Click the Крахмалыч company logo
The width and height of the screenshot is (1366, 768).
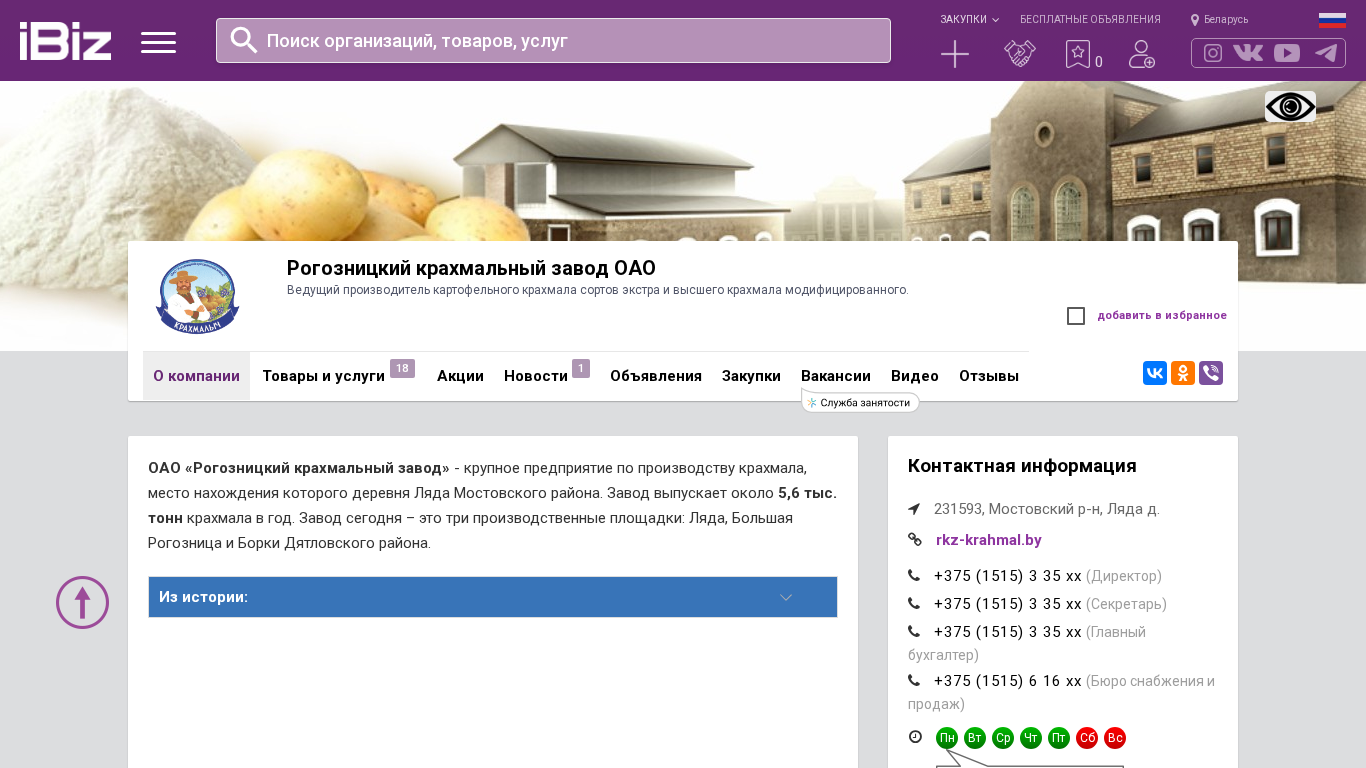click(198, 296)
